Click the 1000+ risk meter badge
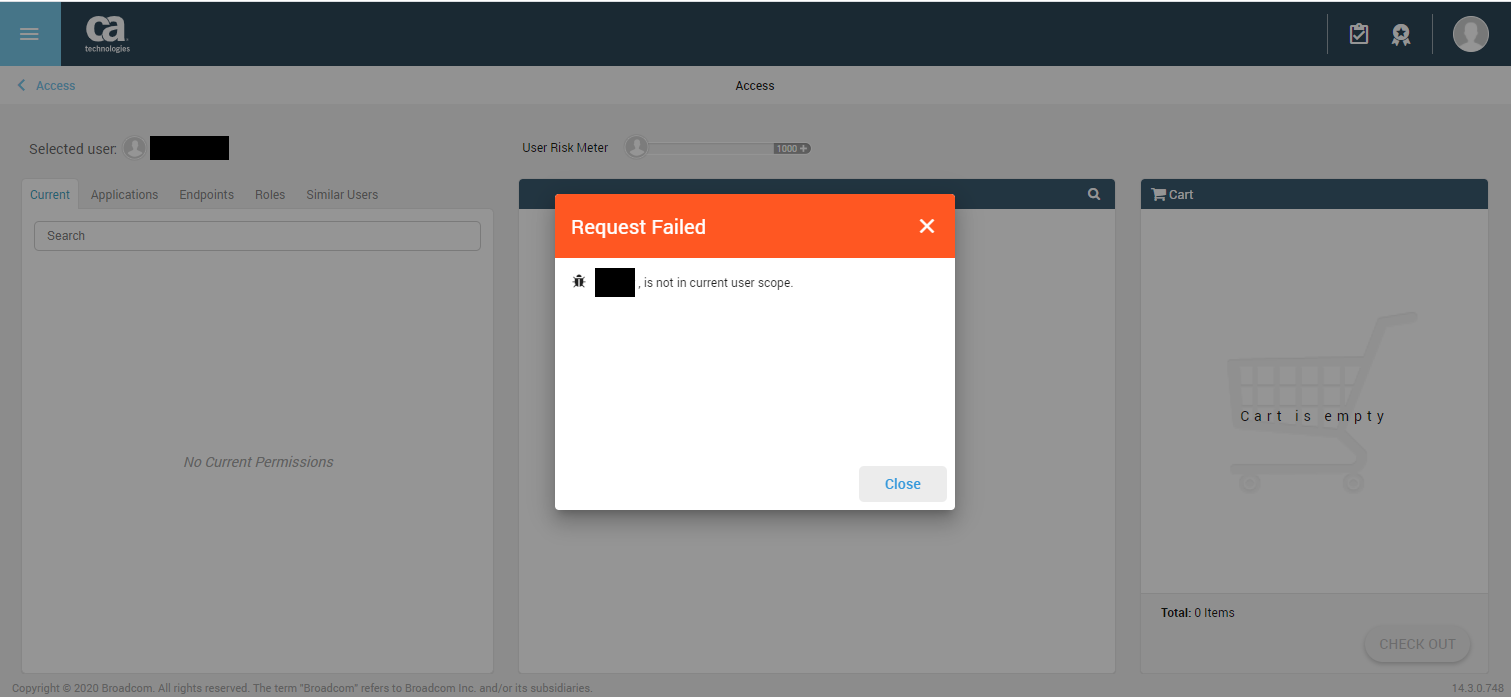1511x697 pixels. [x=791, y=148]
